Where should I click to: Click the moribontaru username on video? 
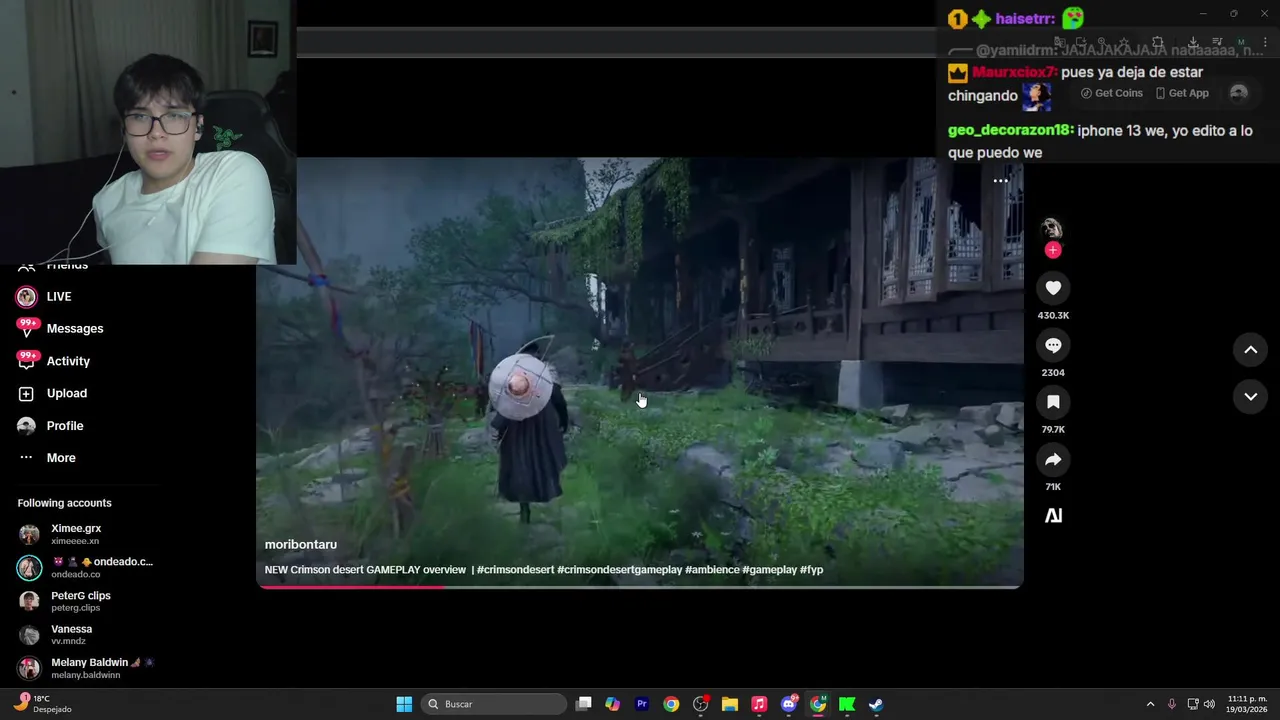[300, 545]
